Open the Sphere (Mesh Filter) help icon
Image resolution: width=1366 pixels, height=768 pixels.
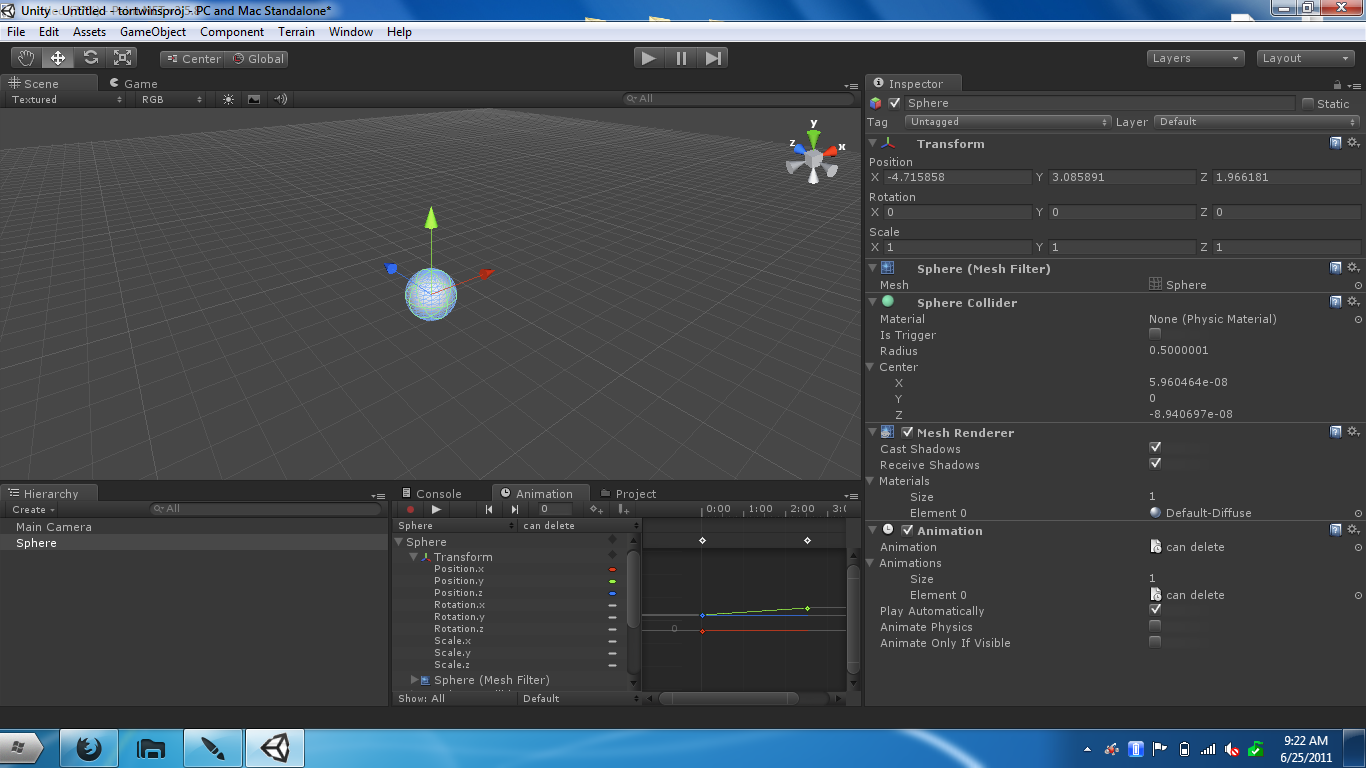(x=1336, y=268)
